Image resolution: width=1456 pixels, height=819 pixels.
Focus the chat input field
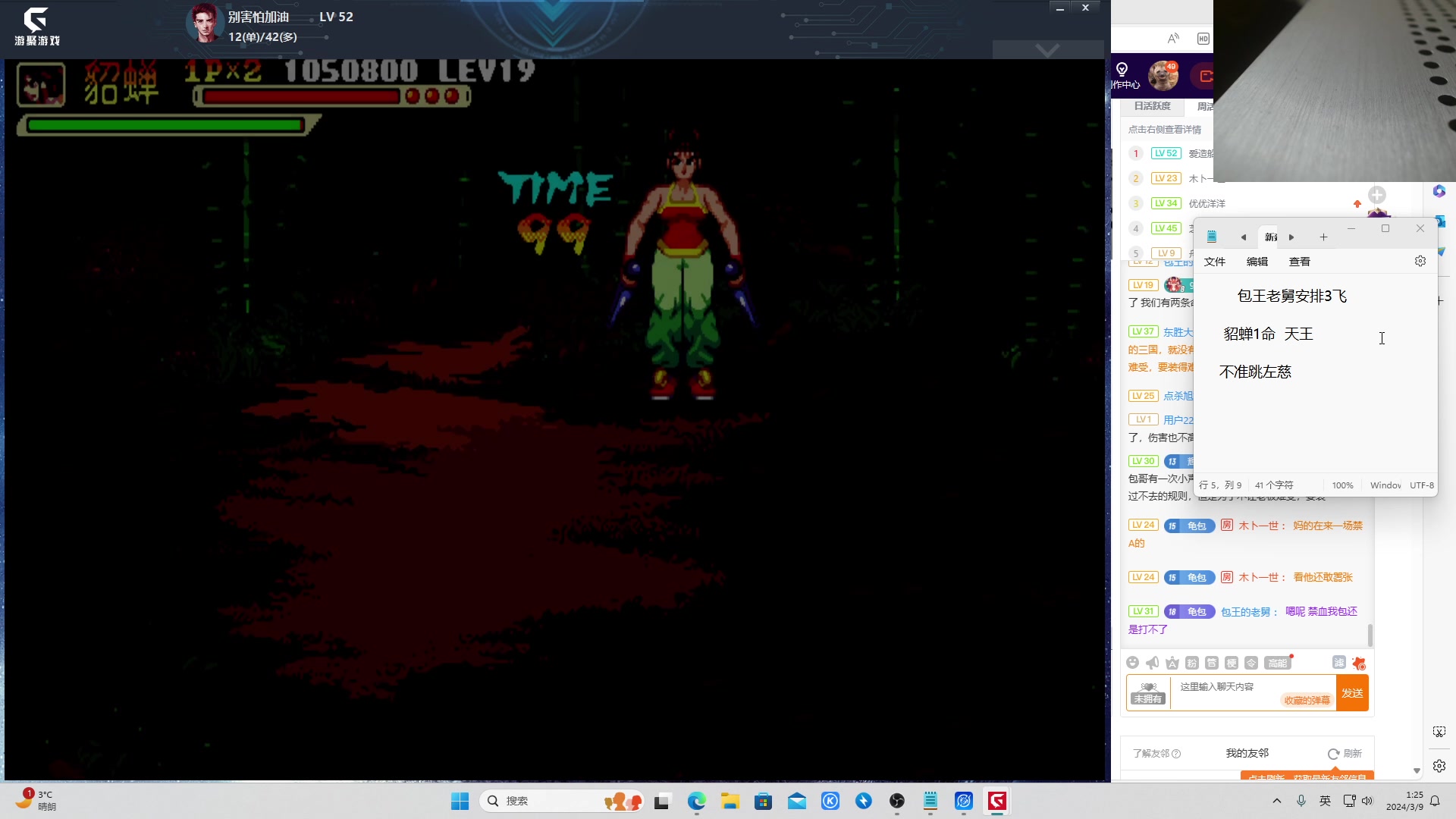click(x=1254, y=692)
